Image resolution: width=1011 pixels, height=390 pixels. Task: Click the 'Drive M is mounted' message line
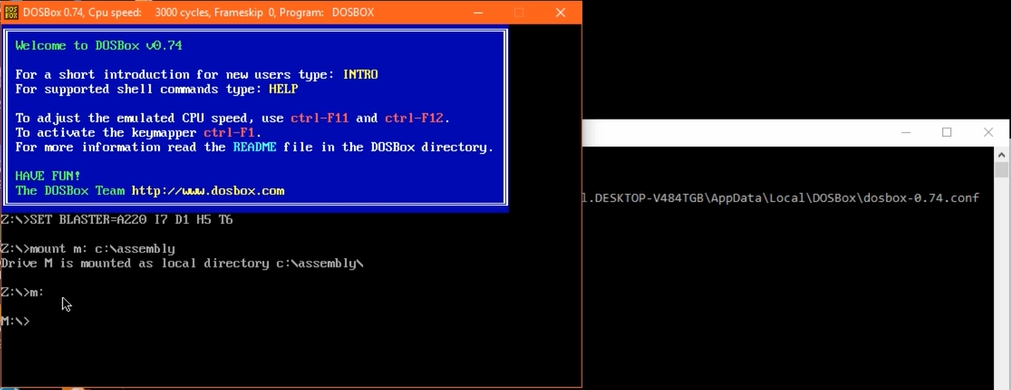(x=182, y=264)
